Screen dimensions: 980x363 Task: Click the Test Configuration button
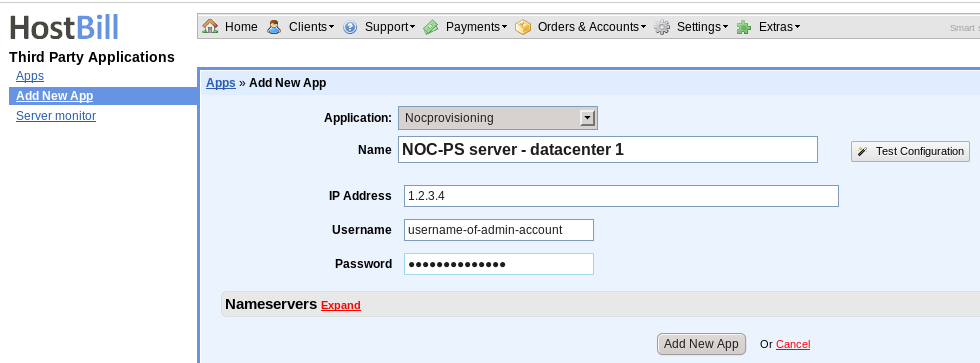tap(910, 151)
